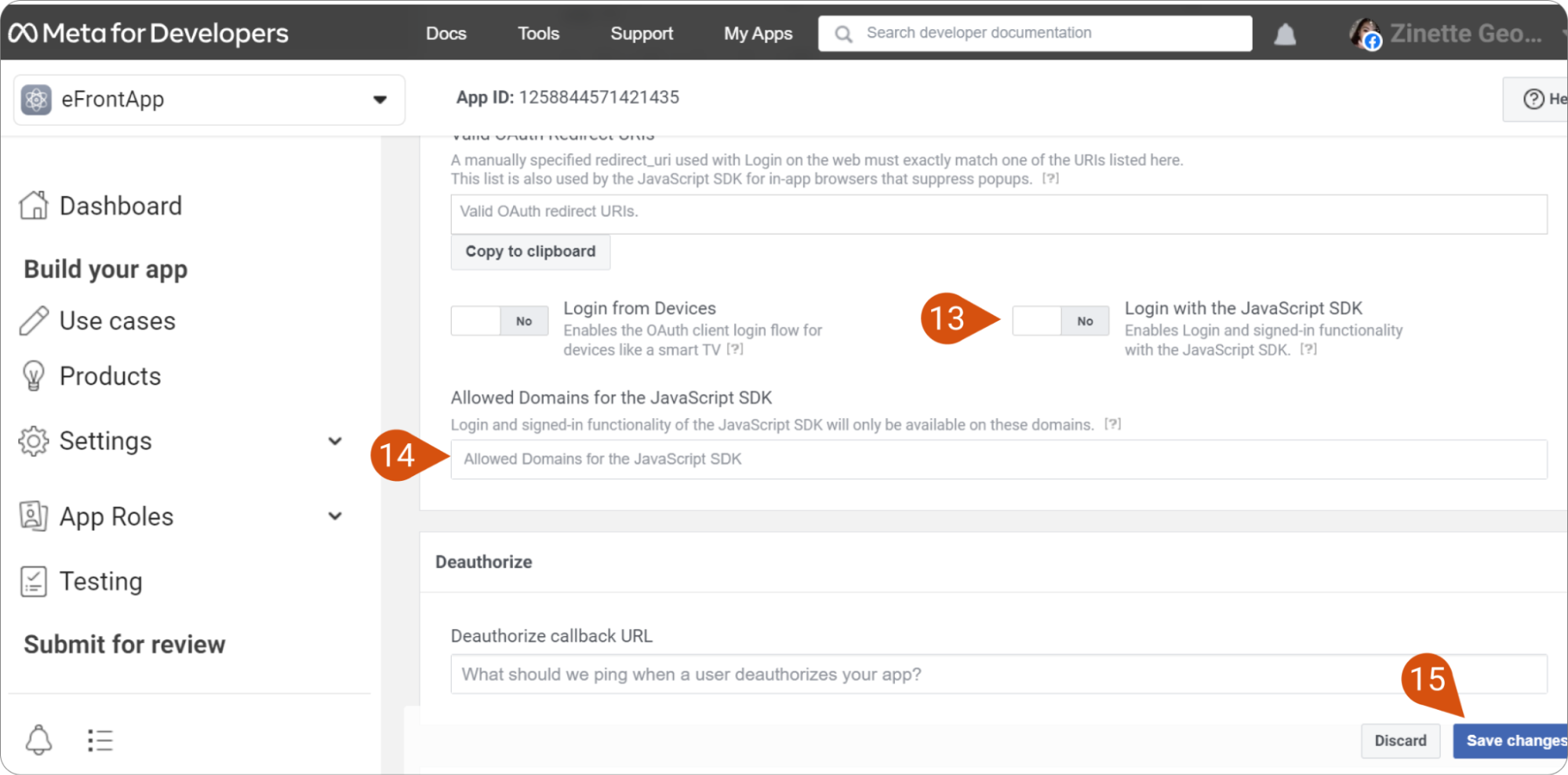Click the Build your app heading

(106, 269)
